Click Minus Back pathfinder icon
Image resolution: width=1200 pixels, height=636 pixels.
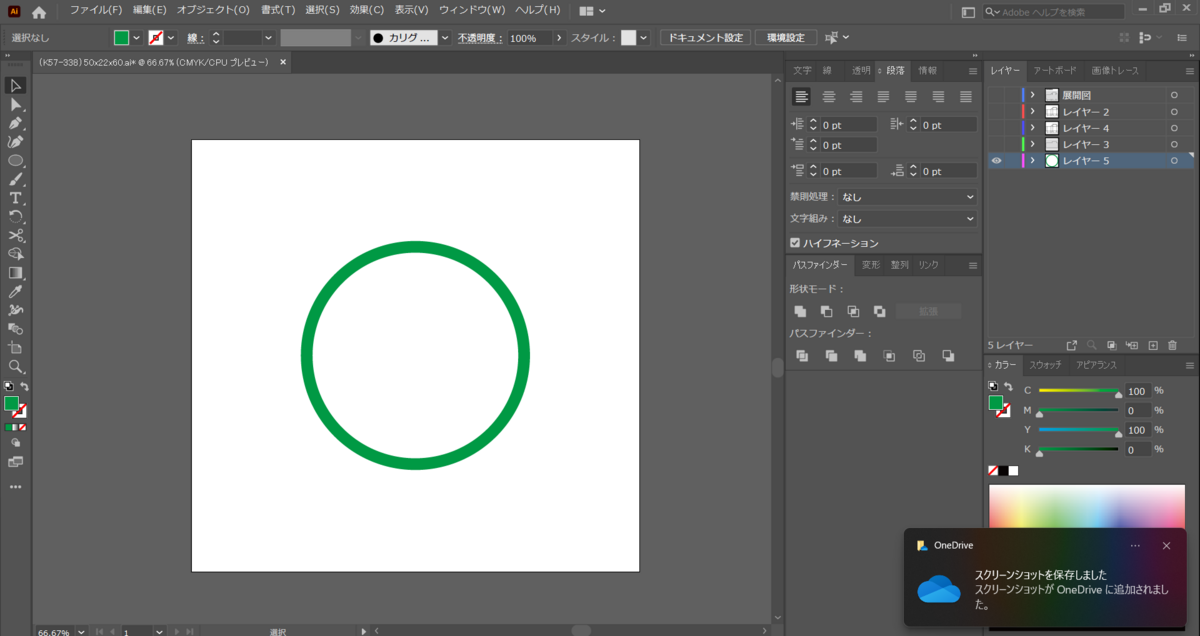(948, 356)
